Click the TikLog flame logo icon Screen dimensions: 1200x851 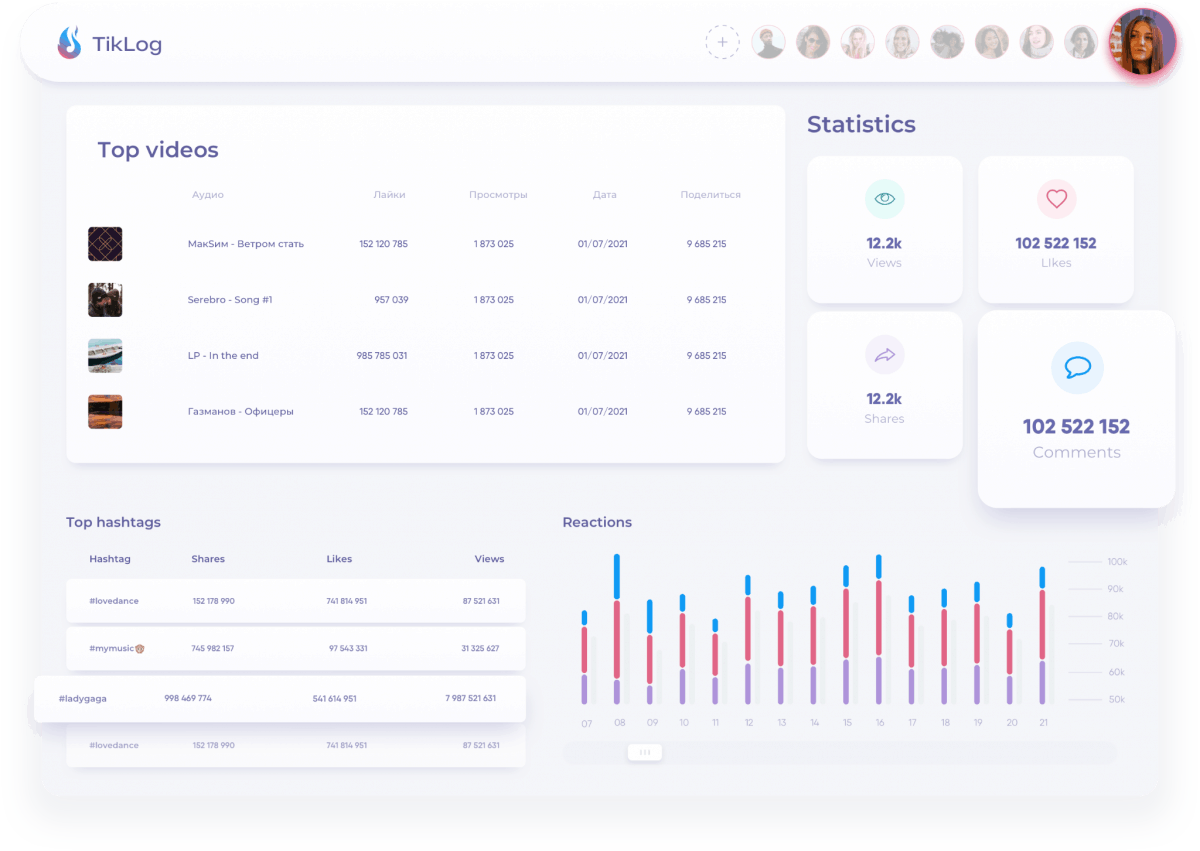[x=69, y=43]
